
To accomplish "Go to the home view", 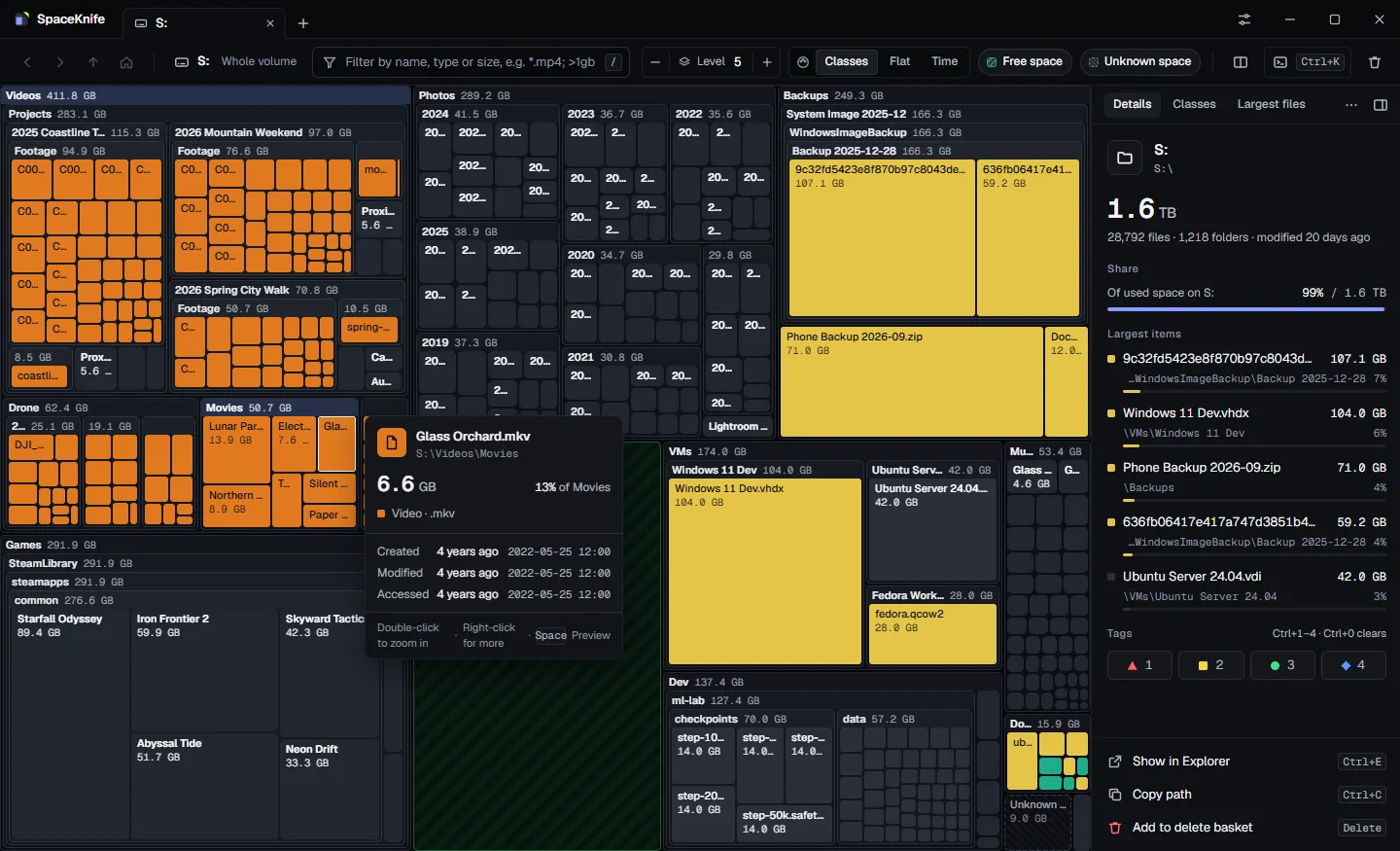I will point(126,62).
